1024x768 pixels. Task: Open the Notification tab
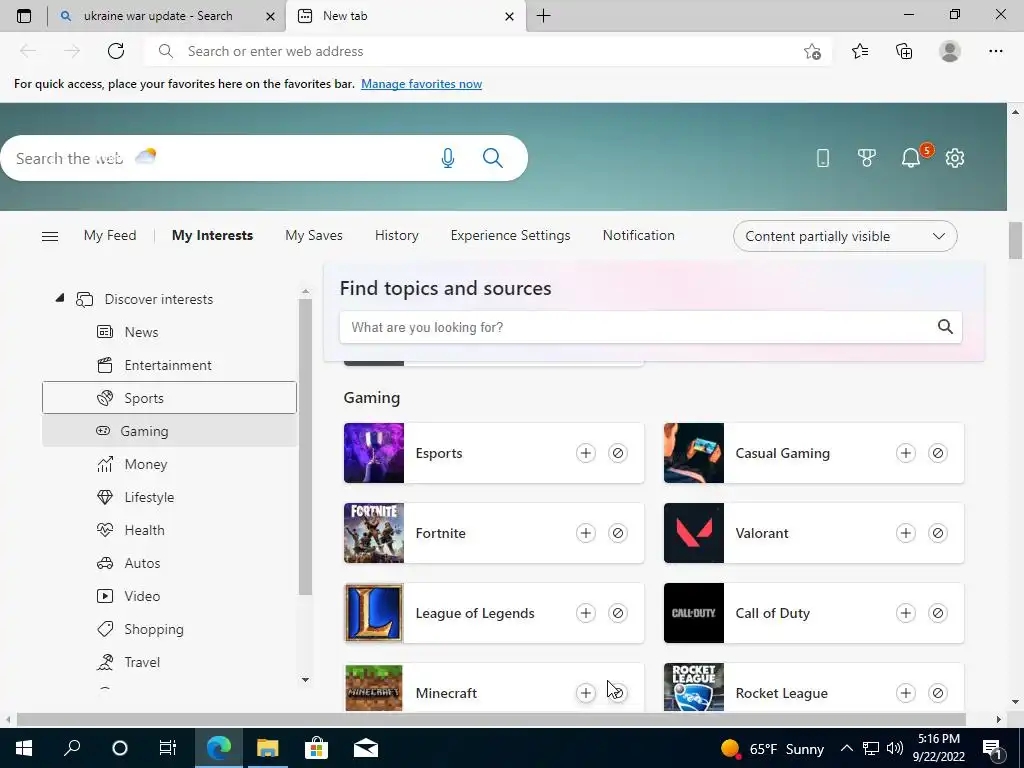tap(639, 235)
